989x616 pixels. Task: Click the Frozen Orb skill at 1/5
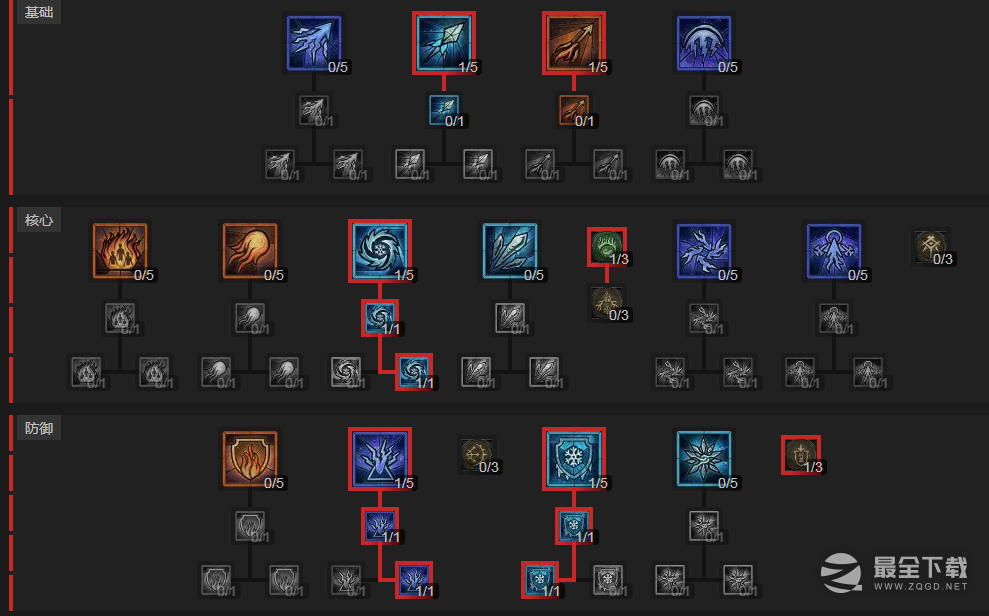pyautogui.click(x=380, y=250)
